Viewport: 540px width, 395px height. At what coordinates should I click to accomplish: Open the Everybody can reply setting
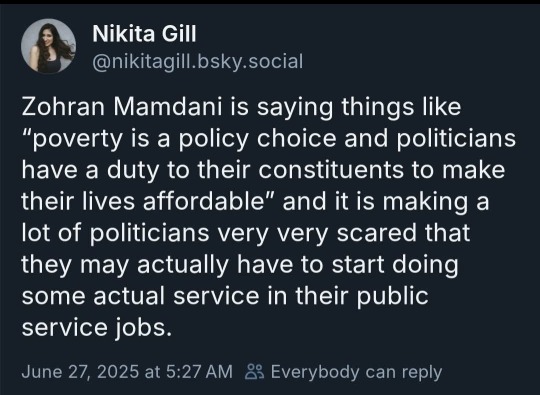[356, 372]
